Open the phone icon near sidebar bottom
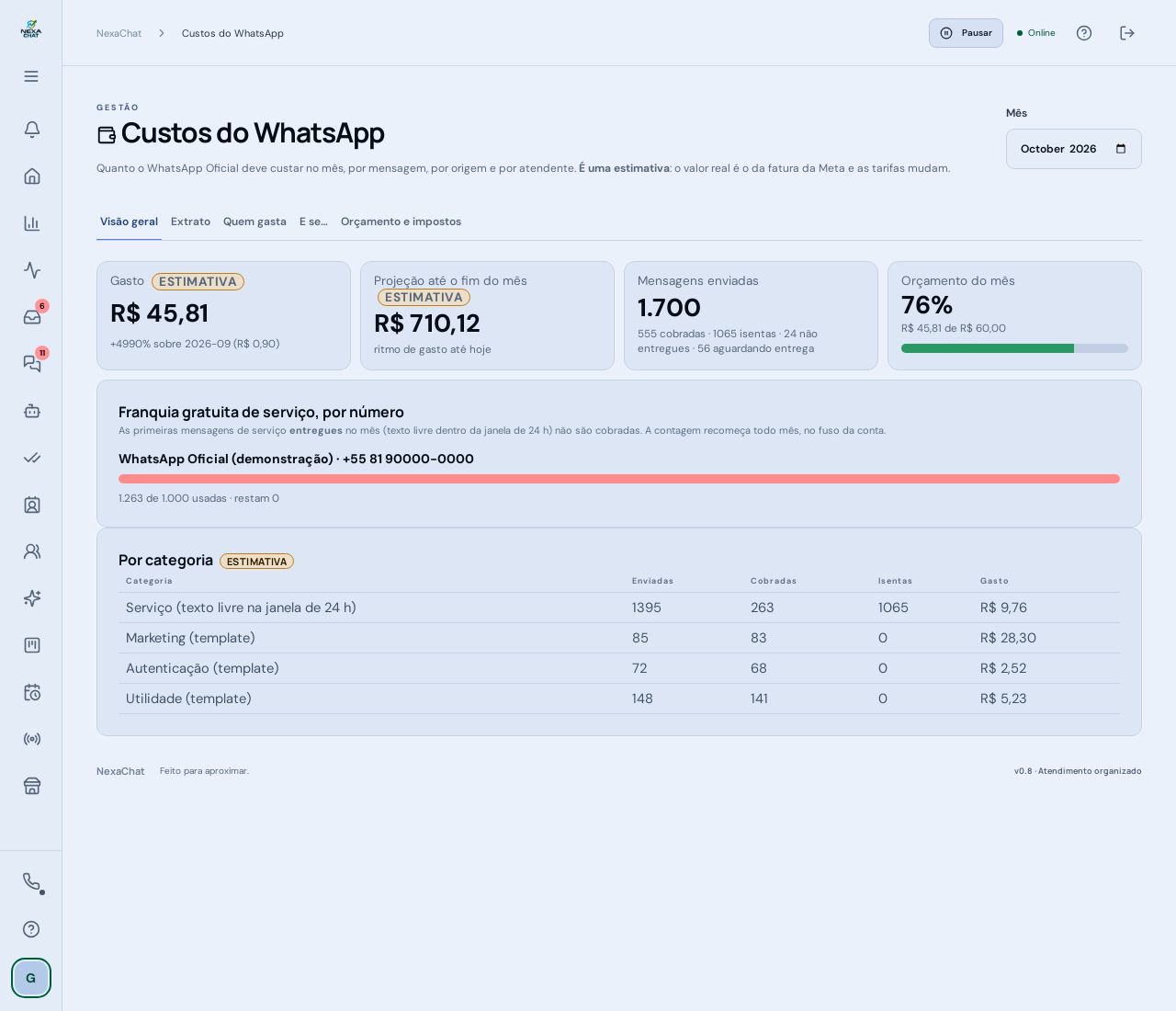 [x=31, y=882]
